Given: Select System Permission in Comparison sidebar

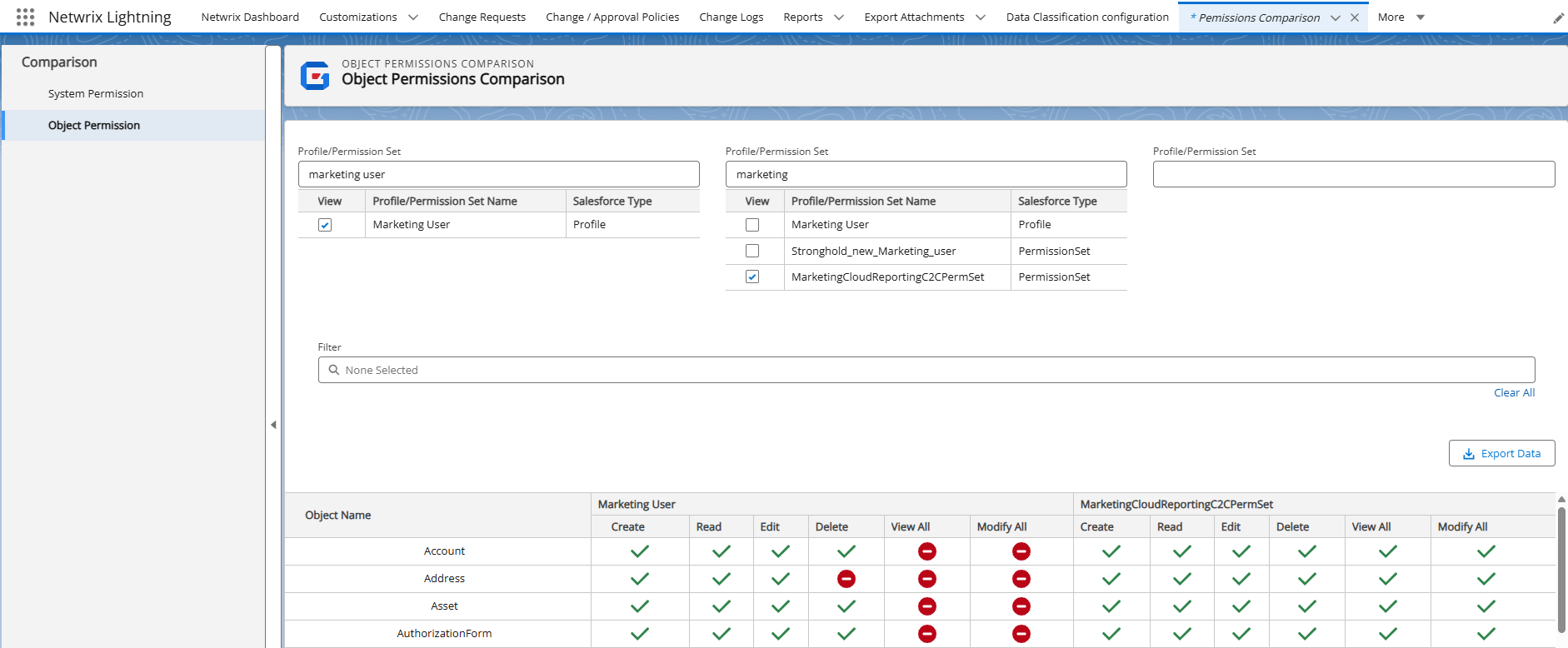Looking at the screenshot, I should pyautogui.click(x=96, y=94).
